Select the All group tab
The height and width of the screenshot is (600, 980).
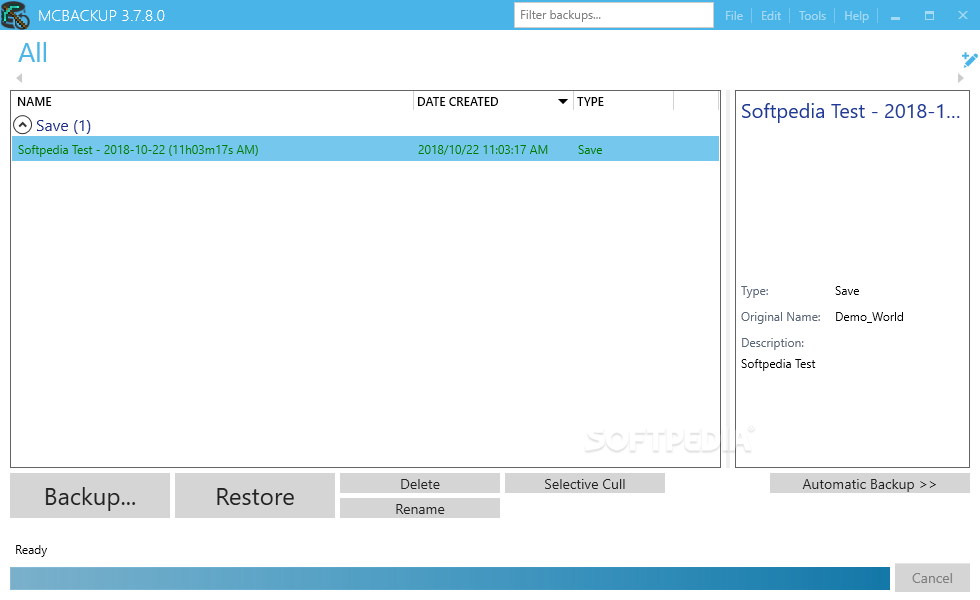32,53
